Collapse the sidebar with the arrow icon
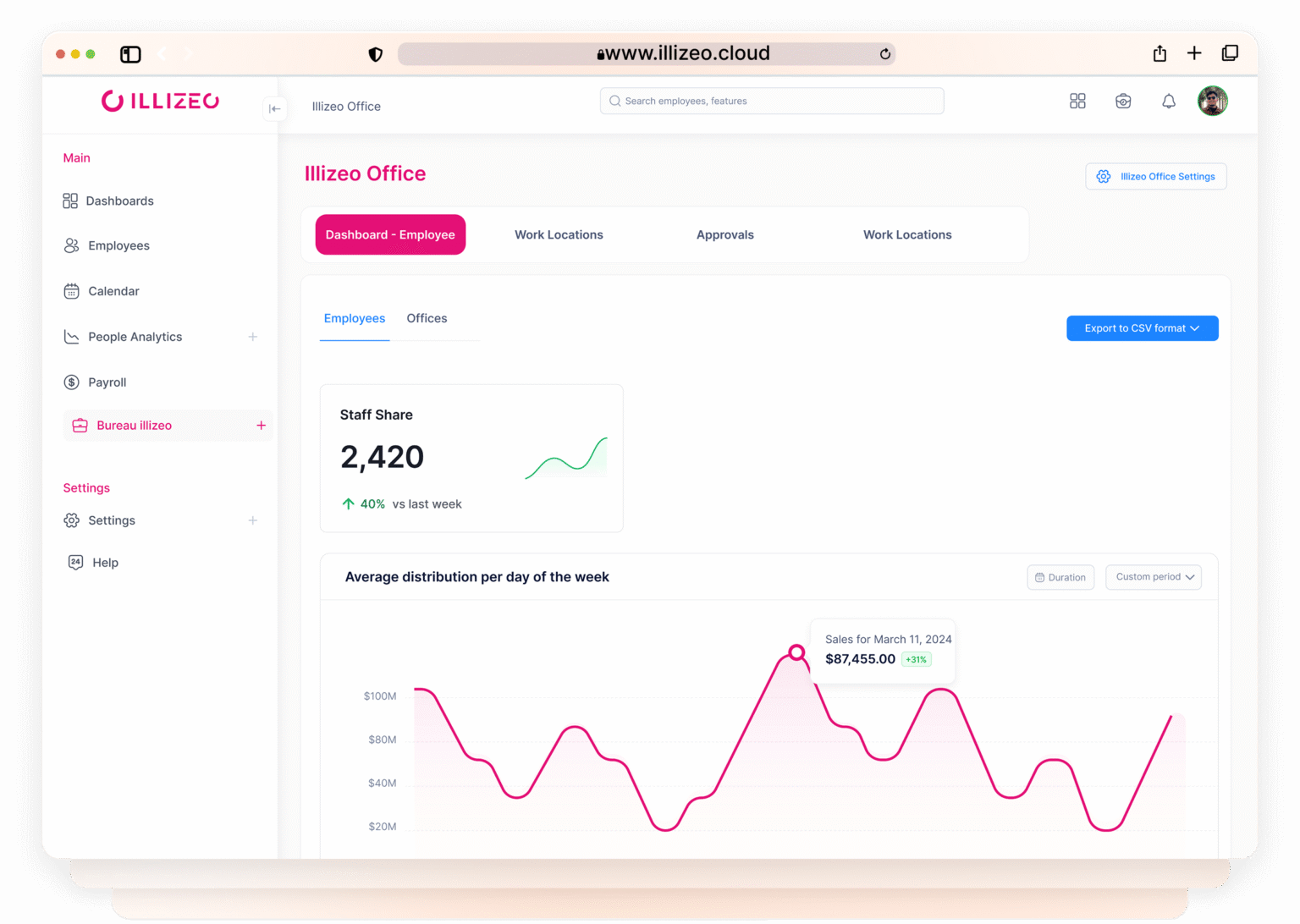 coord(274,108)
